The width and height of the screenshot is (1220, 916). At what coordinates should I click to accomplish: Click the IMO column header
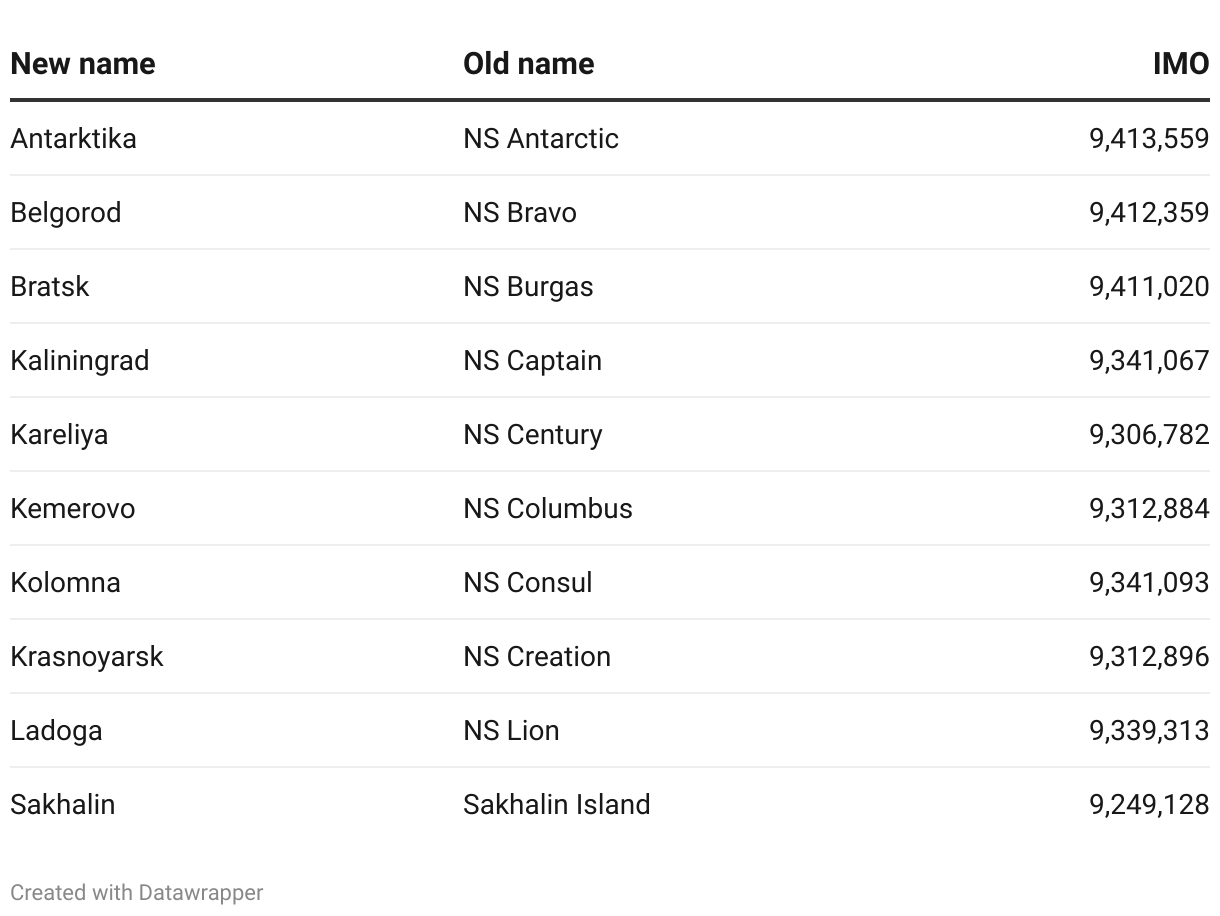[1181, 64]
